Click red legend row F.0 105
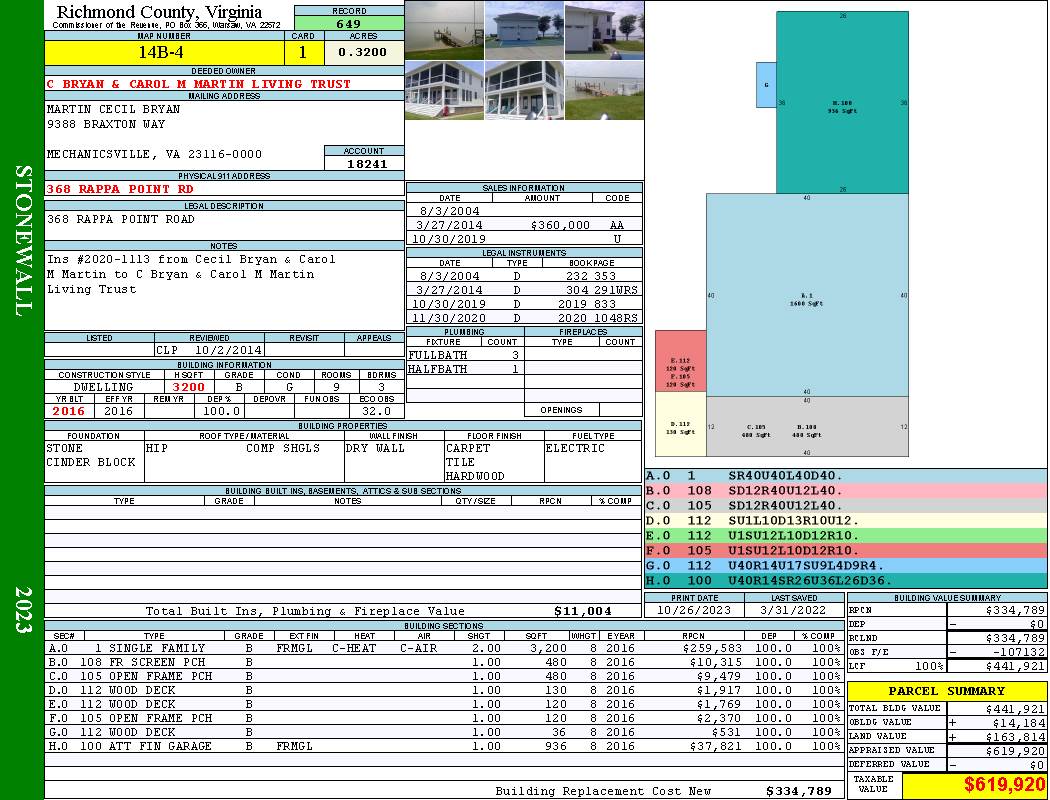1050x800 pixels. click(x=846, y=550)
